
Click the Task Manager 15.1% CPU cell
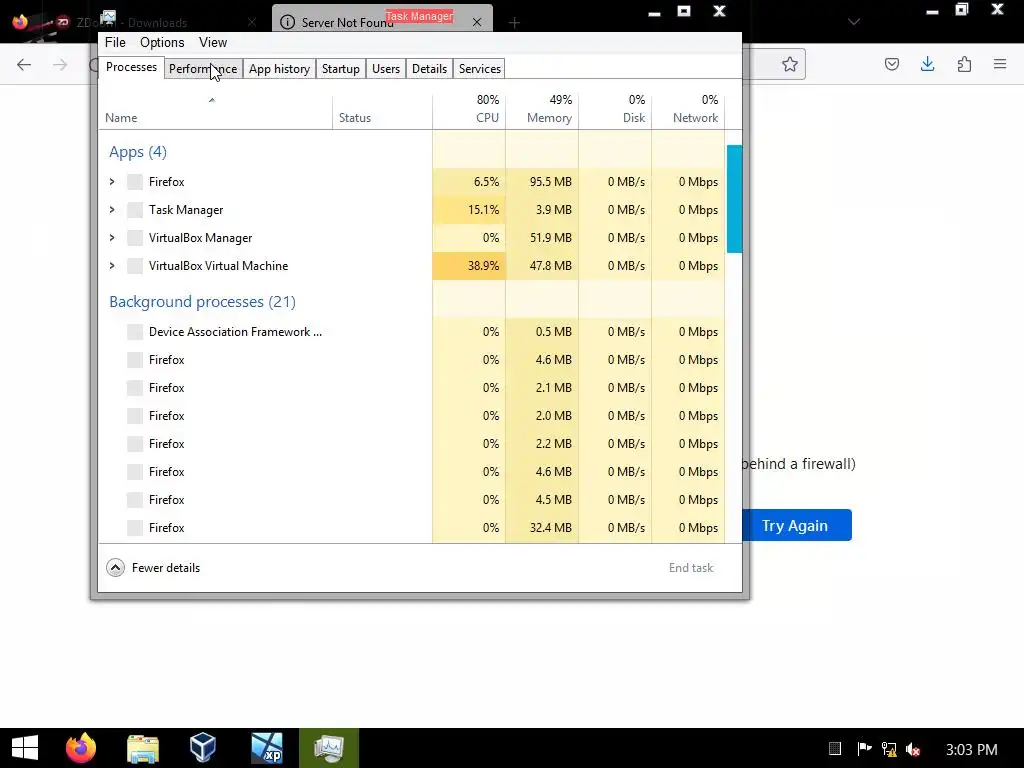(469, 210)
